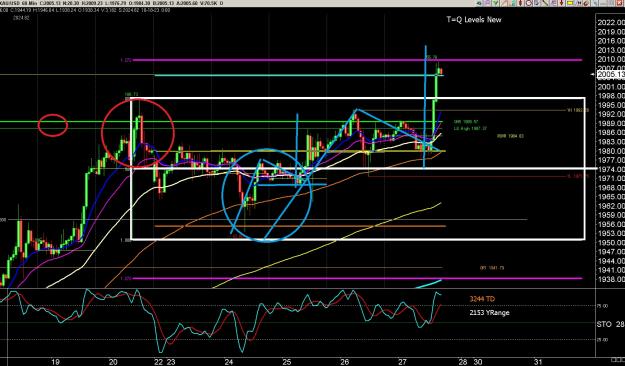Screen dimensions: 625x366
Task: Click the 2010.00 price axis label
Action: (611, 59)
